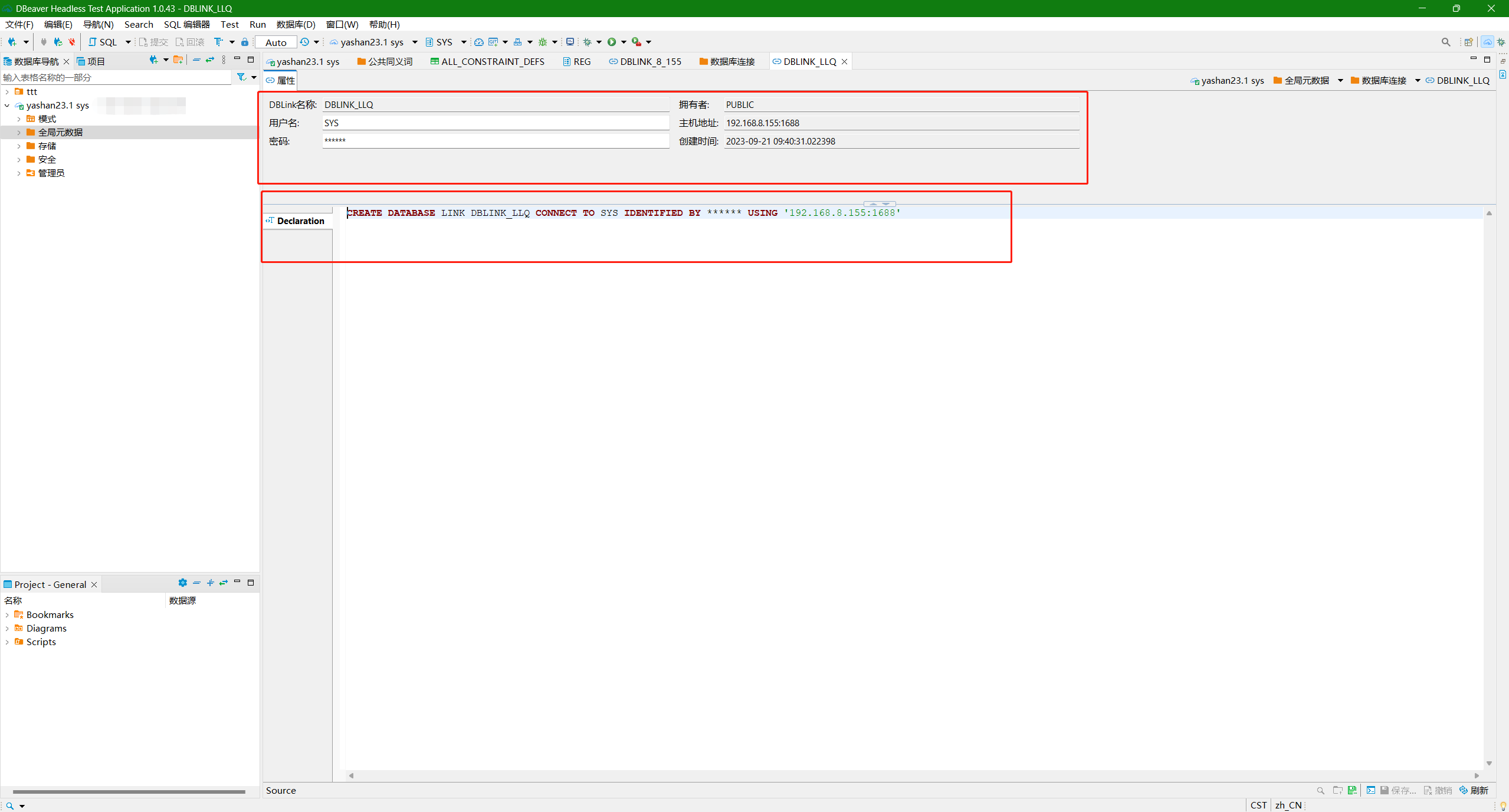Click the 提交 commit button
Viewport: 1509px width, 812px height.
153,42
